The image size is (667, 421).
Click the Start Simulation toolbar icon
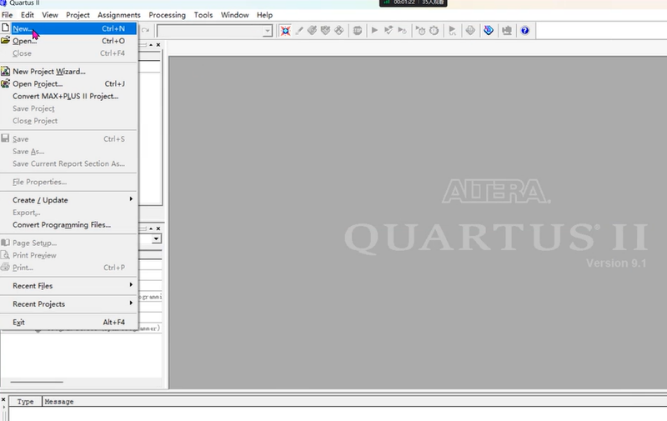[452, 31]
